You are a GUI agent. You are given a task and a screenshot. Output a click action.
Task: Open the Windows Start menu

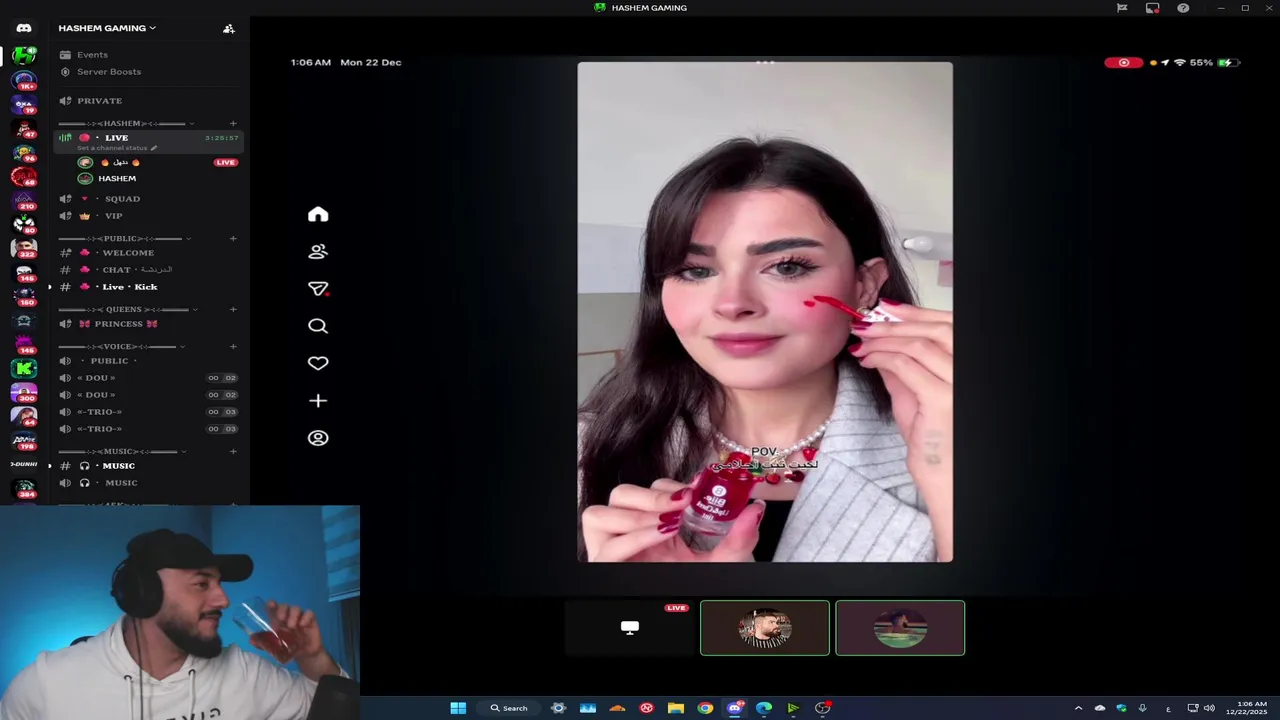tap(458, 708)
